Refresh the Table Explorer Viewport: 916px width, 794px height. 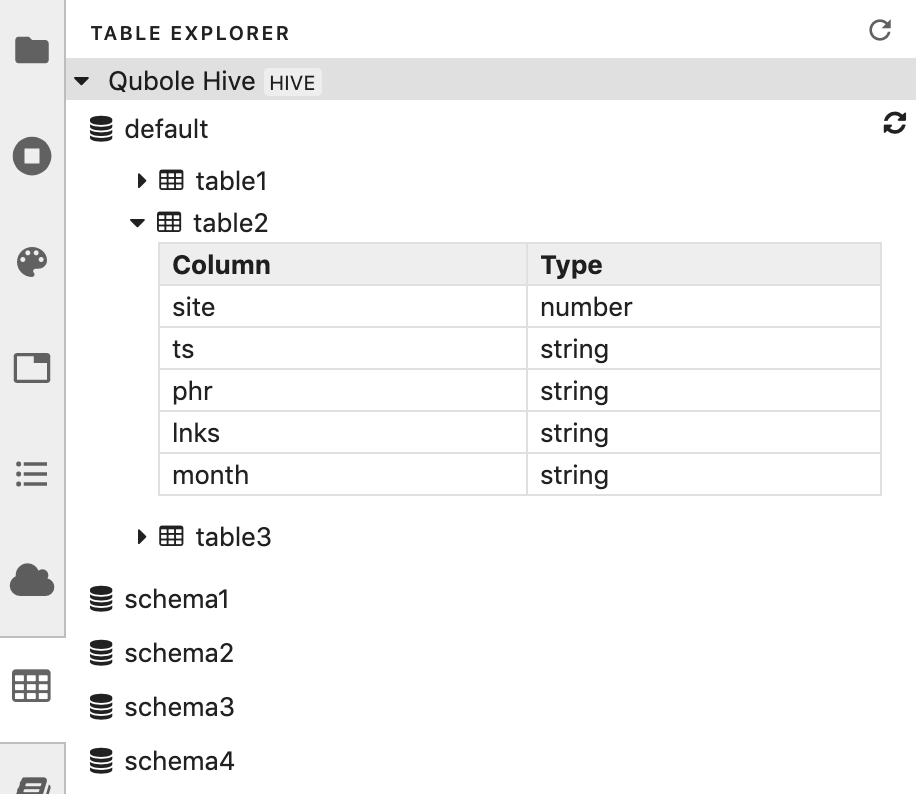click(x=879, y=30)
